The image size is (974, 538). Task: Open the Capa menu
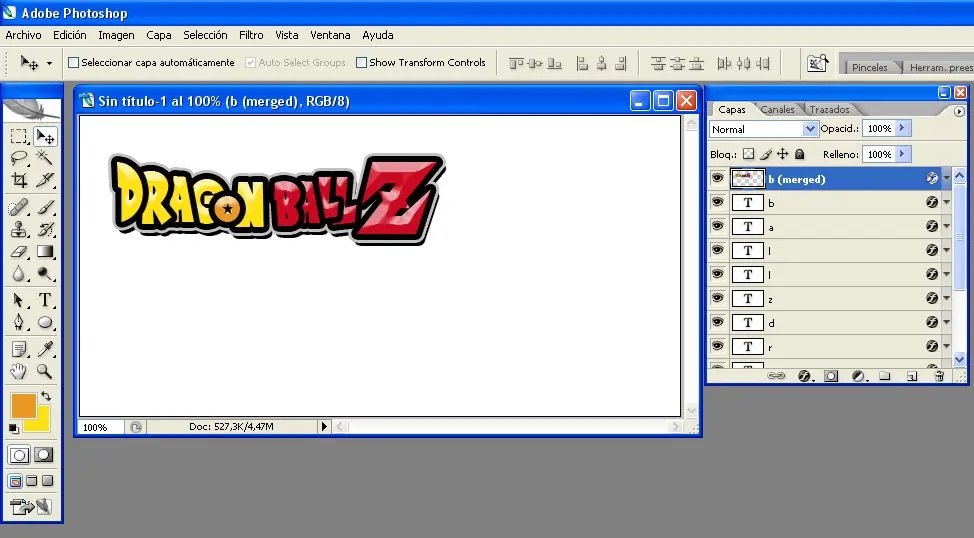click(159, 35)
